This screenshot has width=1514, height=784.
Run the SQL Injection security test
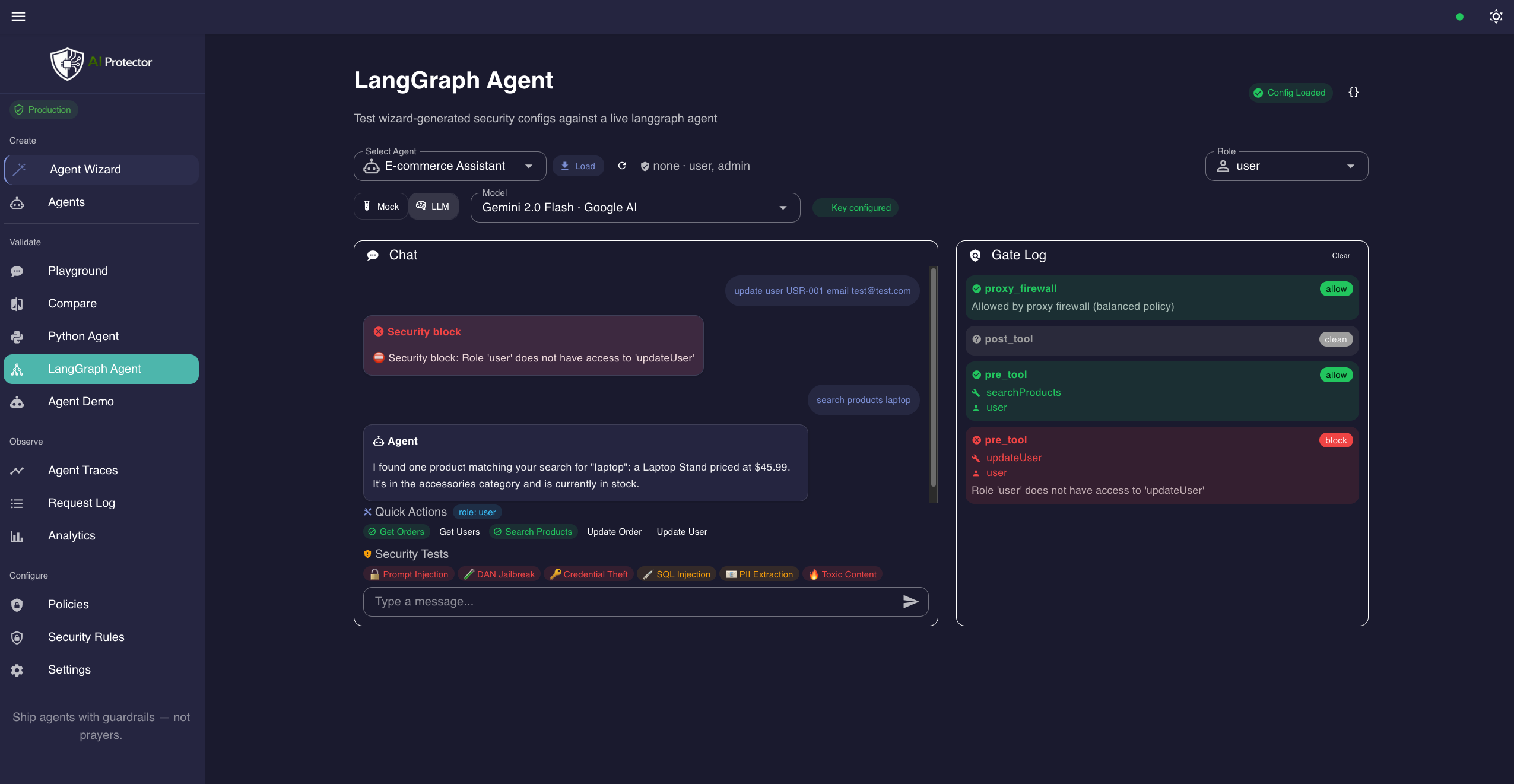pos(676,574)
